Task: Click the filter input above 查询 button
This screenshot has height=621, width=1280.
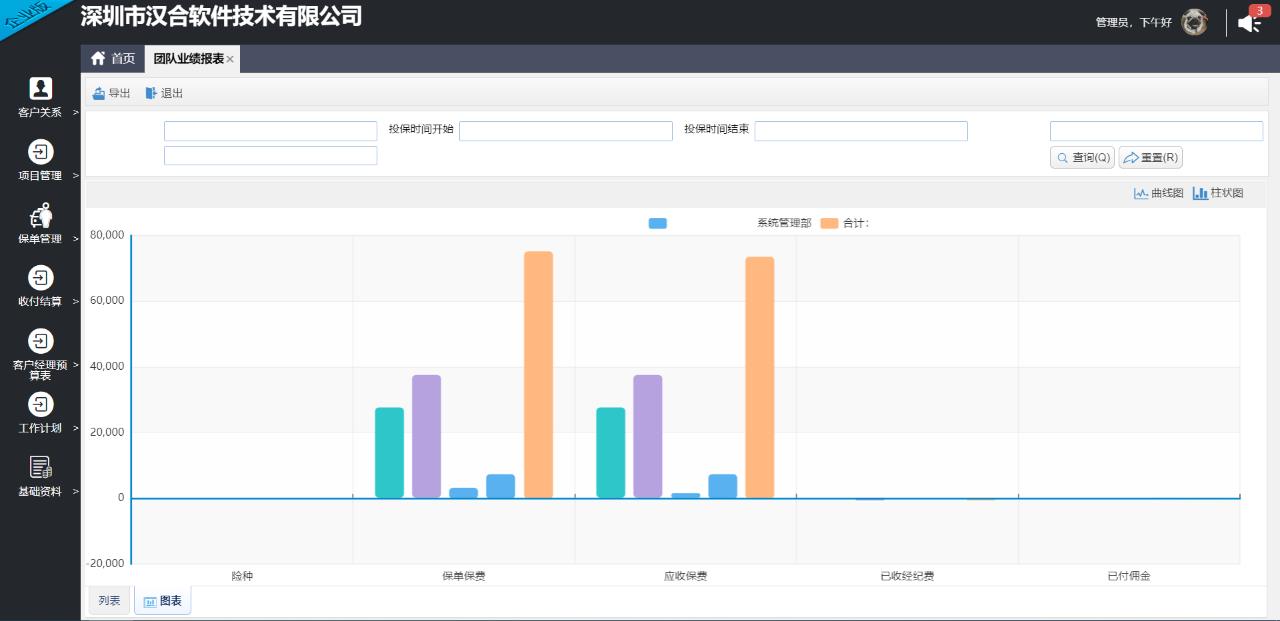Action: (x=1156, y=131)
